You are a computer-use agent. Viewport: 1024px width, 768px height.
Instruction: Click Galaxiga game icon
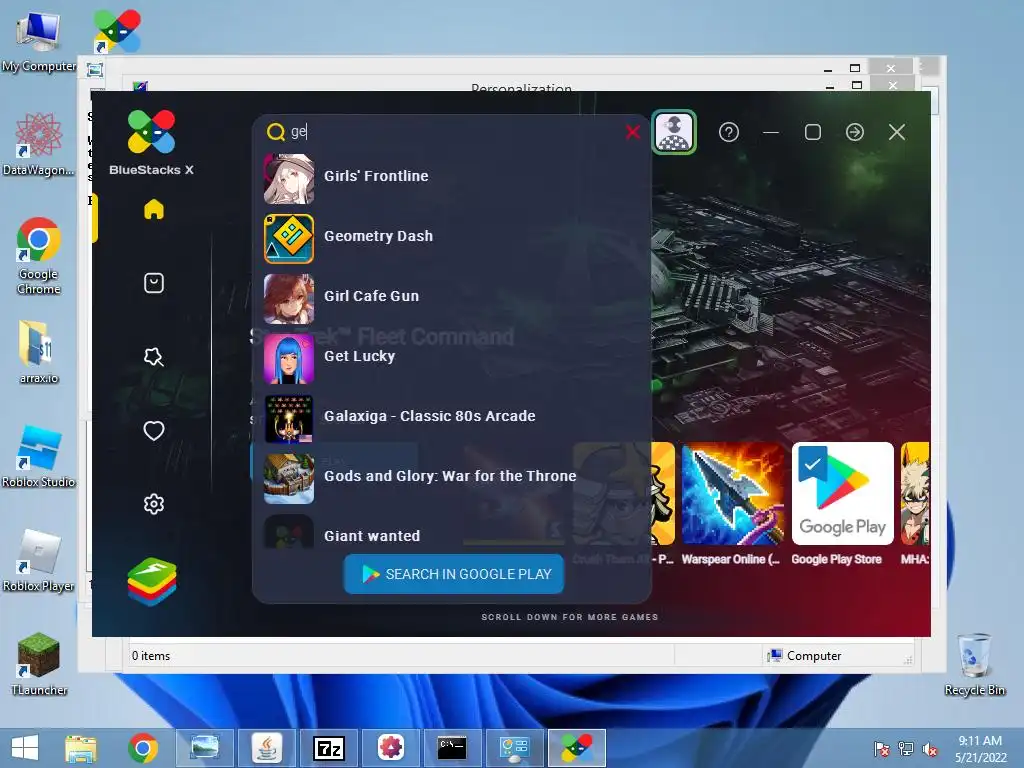tap(289, 419)
